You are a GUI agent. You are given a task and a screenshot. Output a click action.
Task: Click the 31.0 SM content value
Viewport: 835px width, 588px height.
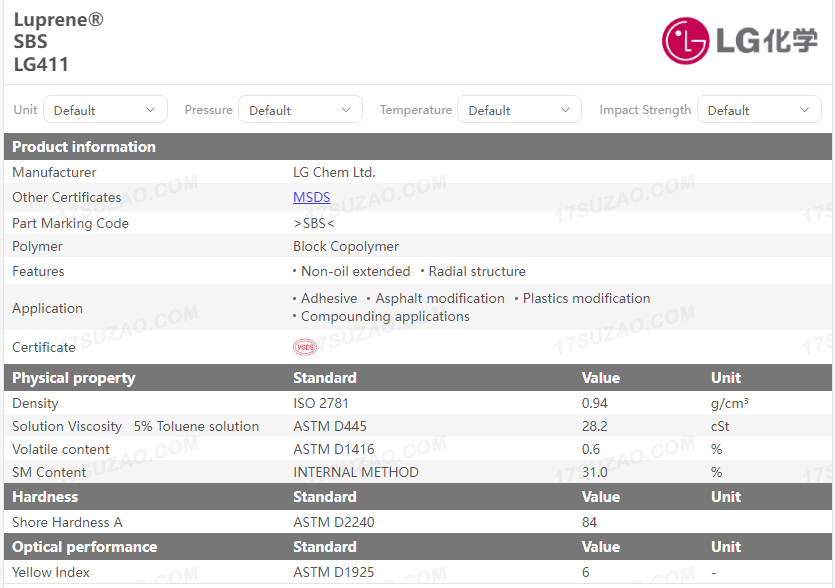tap(594, 472)
